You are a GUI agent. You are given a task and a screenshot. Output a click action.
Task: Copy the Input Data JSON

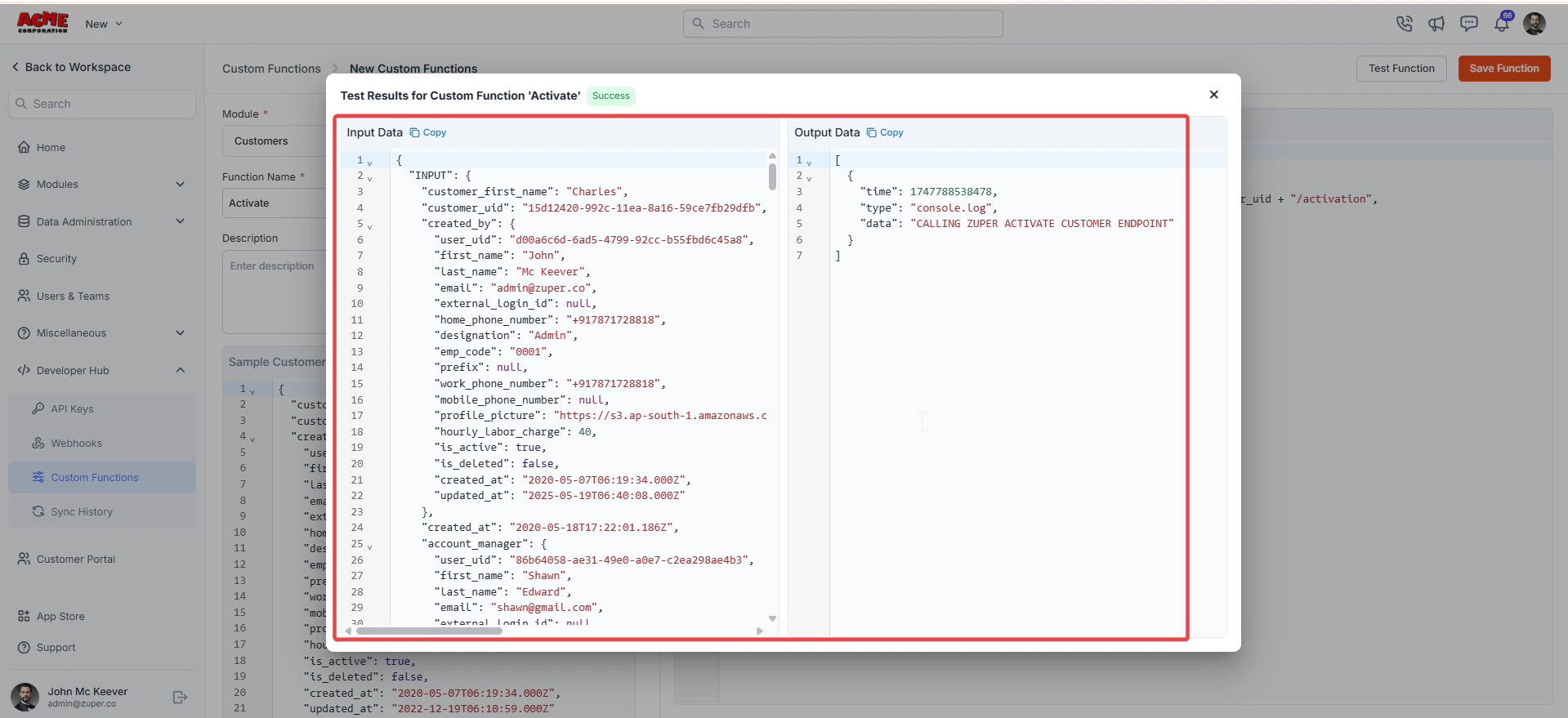click(428, 132)
